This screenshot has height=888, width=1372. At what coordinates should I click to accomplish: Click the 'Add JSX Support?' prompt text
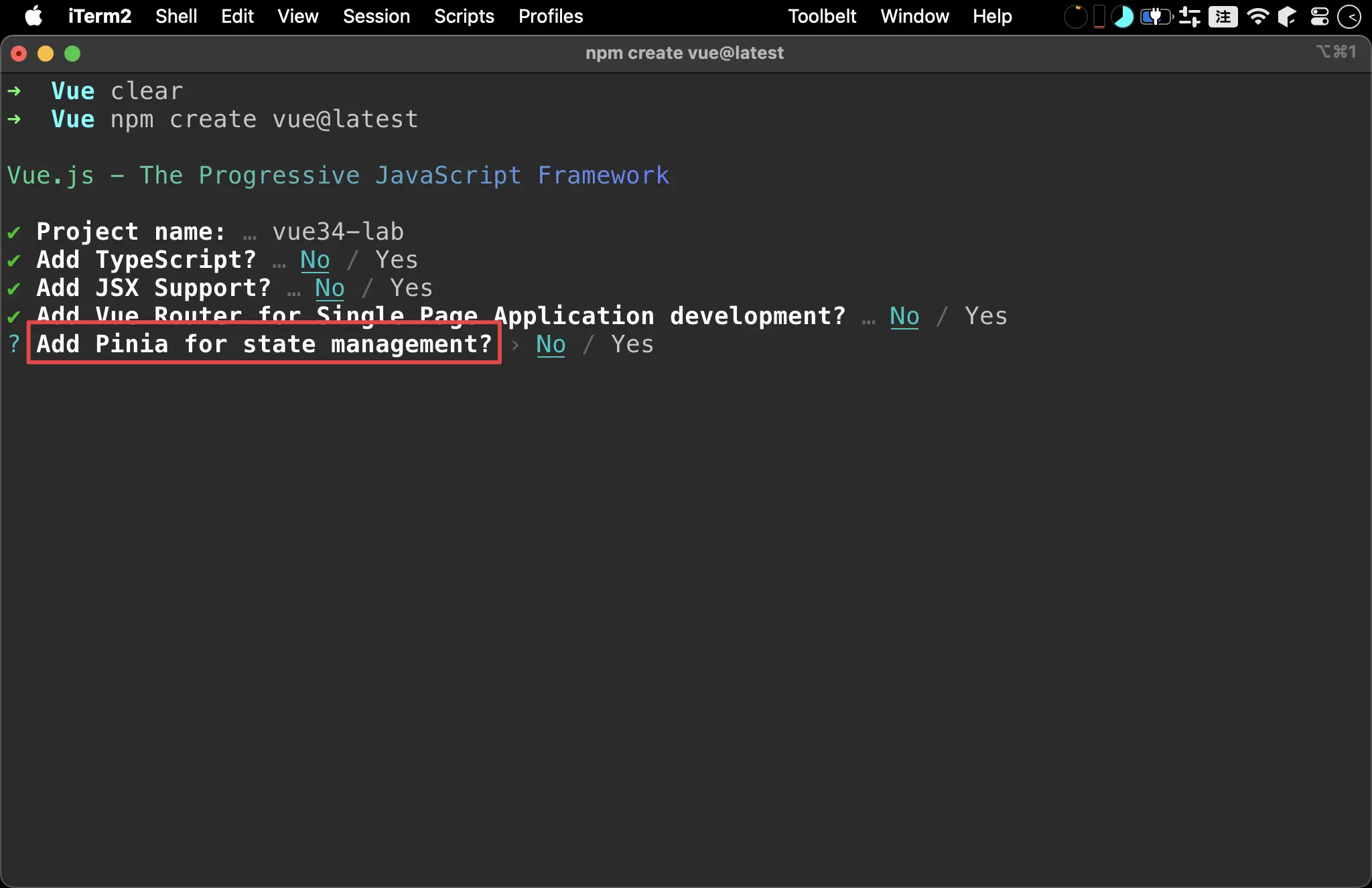click(153, 288)
